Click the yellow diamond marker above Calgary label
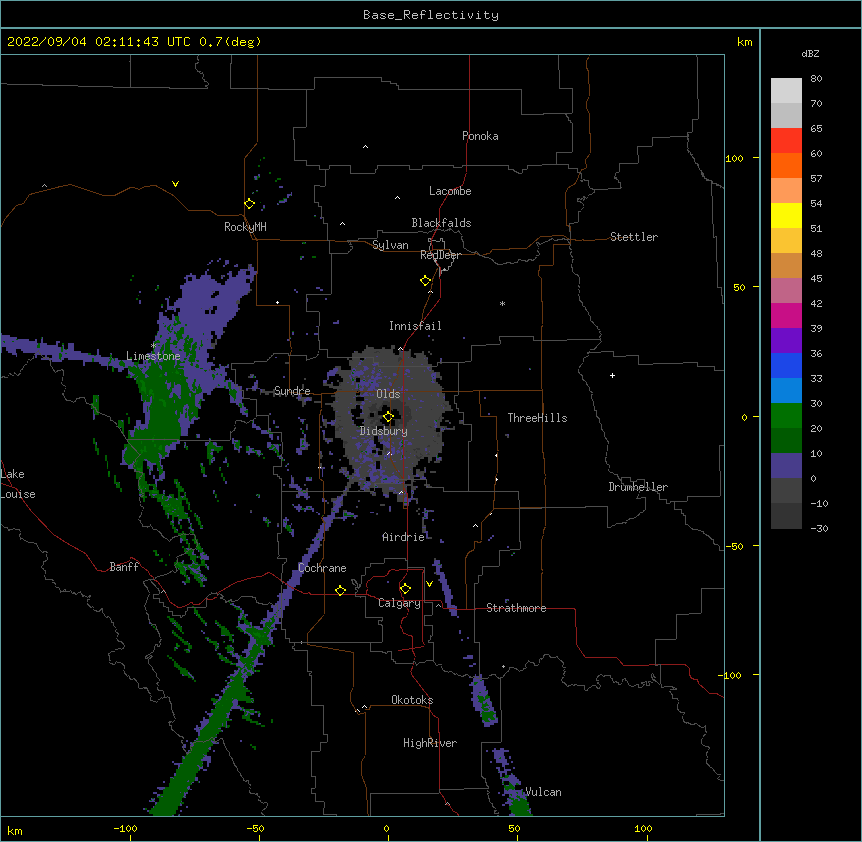 click(405, 589)
